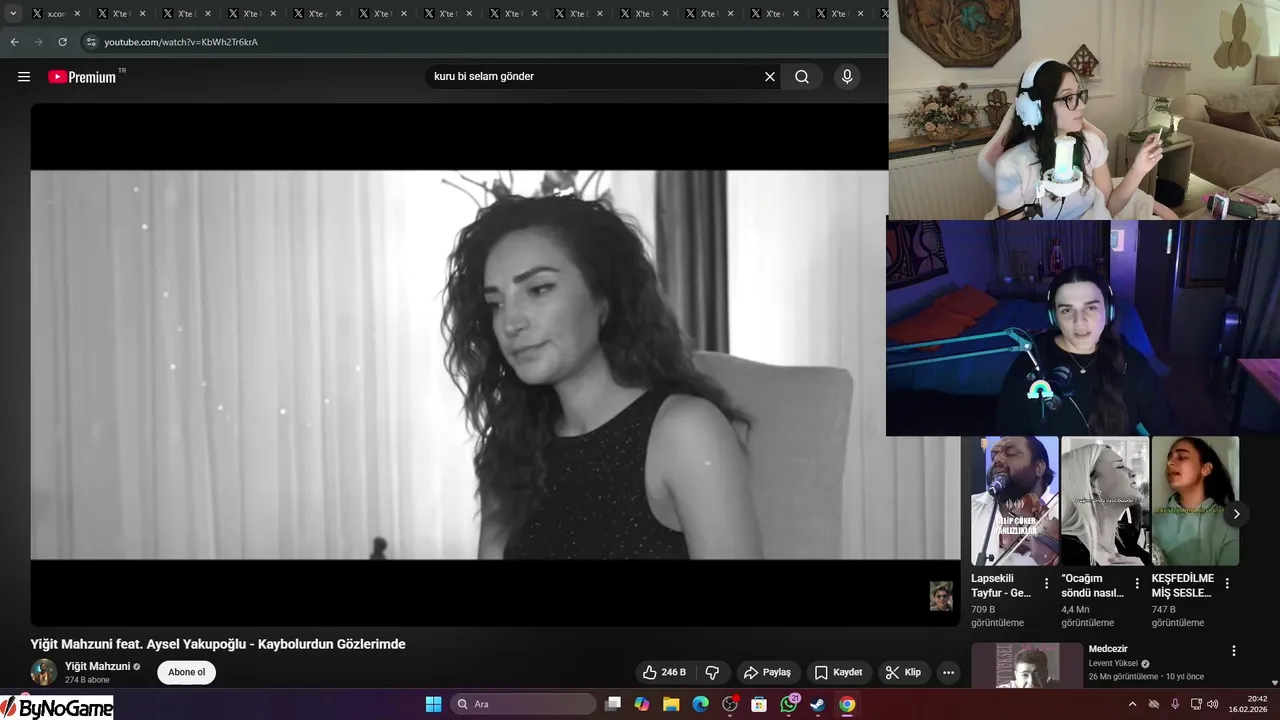1280x720 pixels.
Task: Click the address bar URL
Action: 181,42
